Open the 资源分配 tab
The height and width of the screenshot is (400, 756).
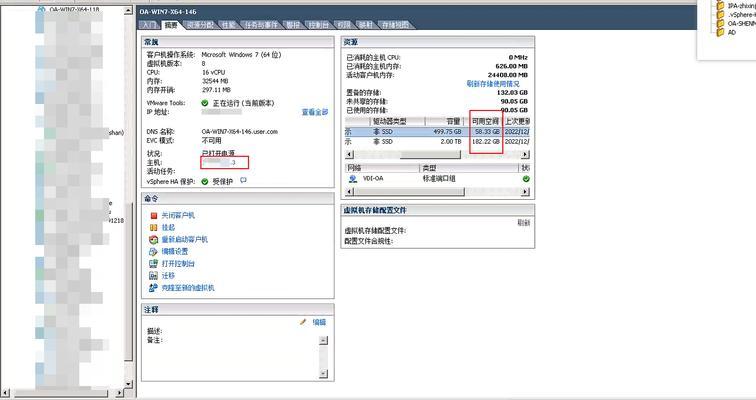(x=200, y=25)
